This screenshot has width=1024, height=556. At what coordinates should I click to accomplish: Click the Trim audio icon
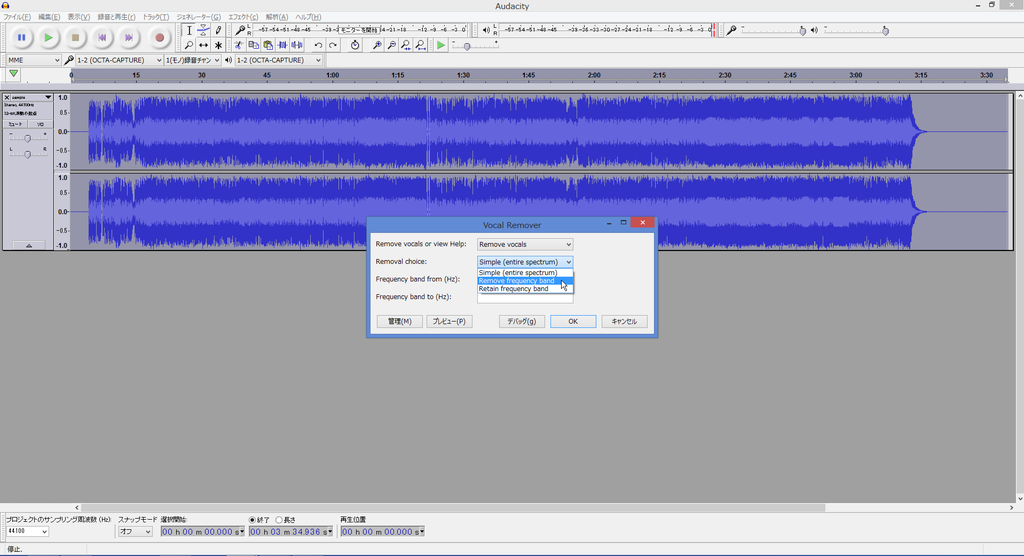[282, 45]
